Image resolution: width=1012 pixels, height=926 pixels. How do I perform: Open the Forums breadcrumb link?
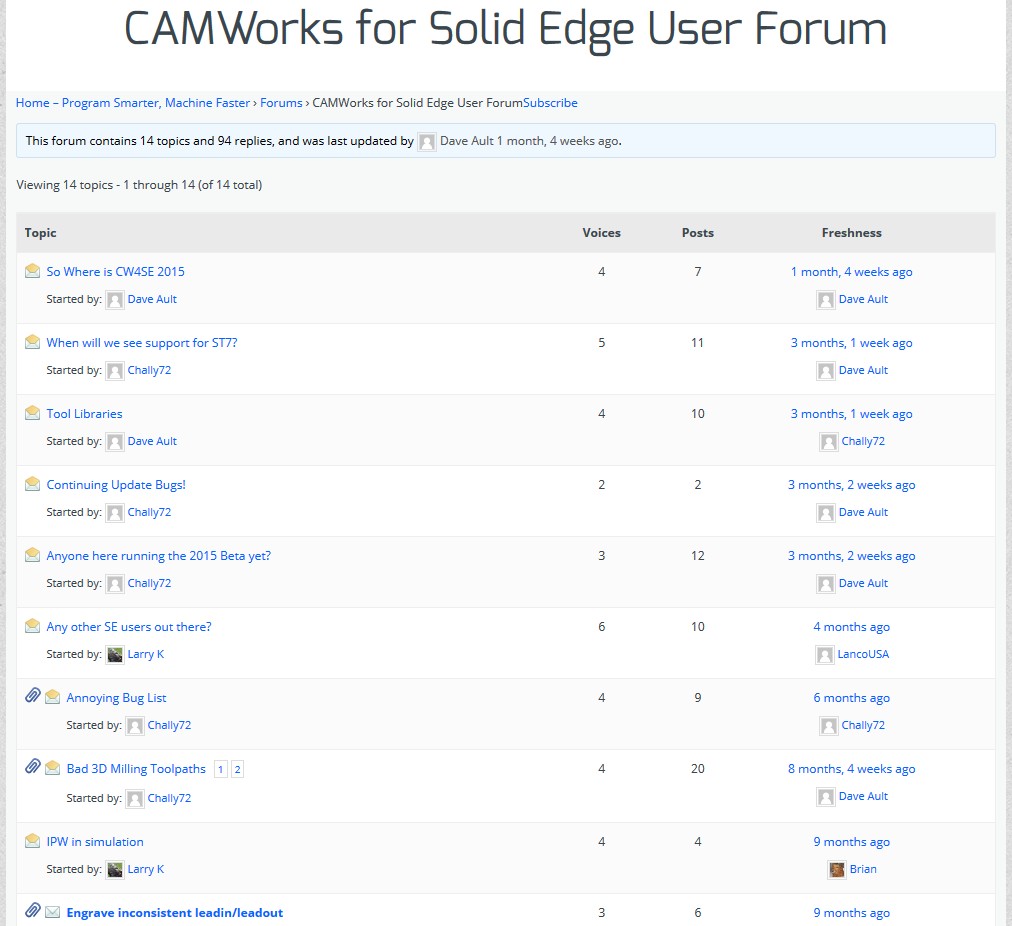(x=281, y=103)
